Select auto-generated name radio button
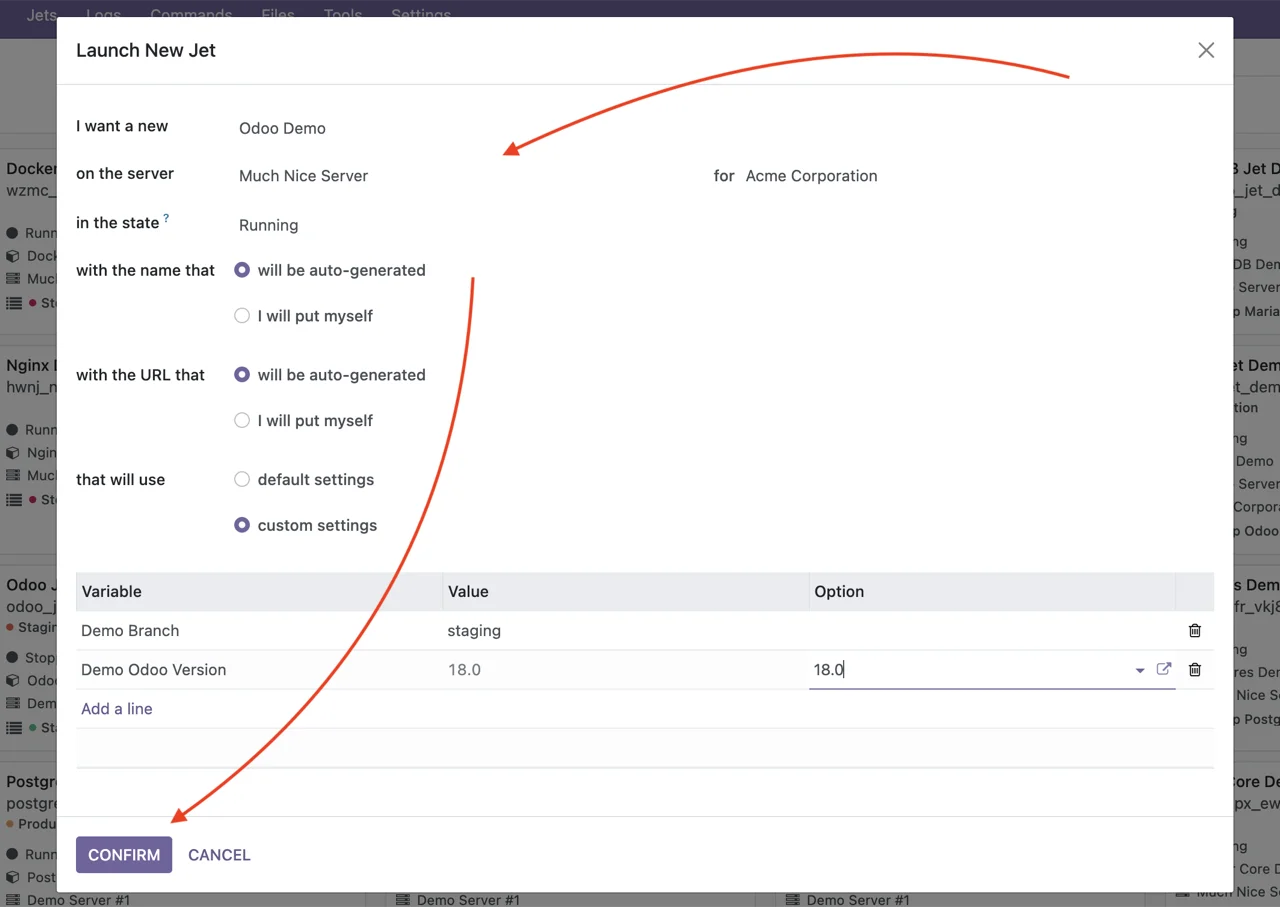 242,271
